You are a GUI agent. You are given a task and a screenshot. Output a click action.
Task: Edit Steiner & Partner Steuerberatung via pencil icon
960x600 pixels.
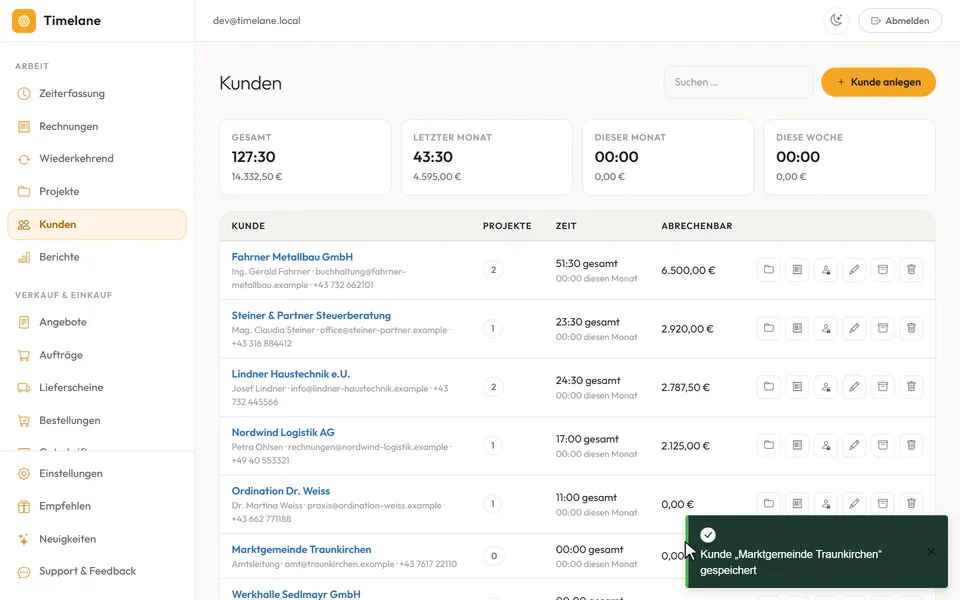point(854,328)
